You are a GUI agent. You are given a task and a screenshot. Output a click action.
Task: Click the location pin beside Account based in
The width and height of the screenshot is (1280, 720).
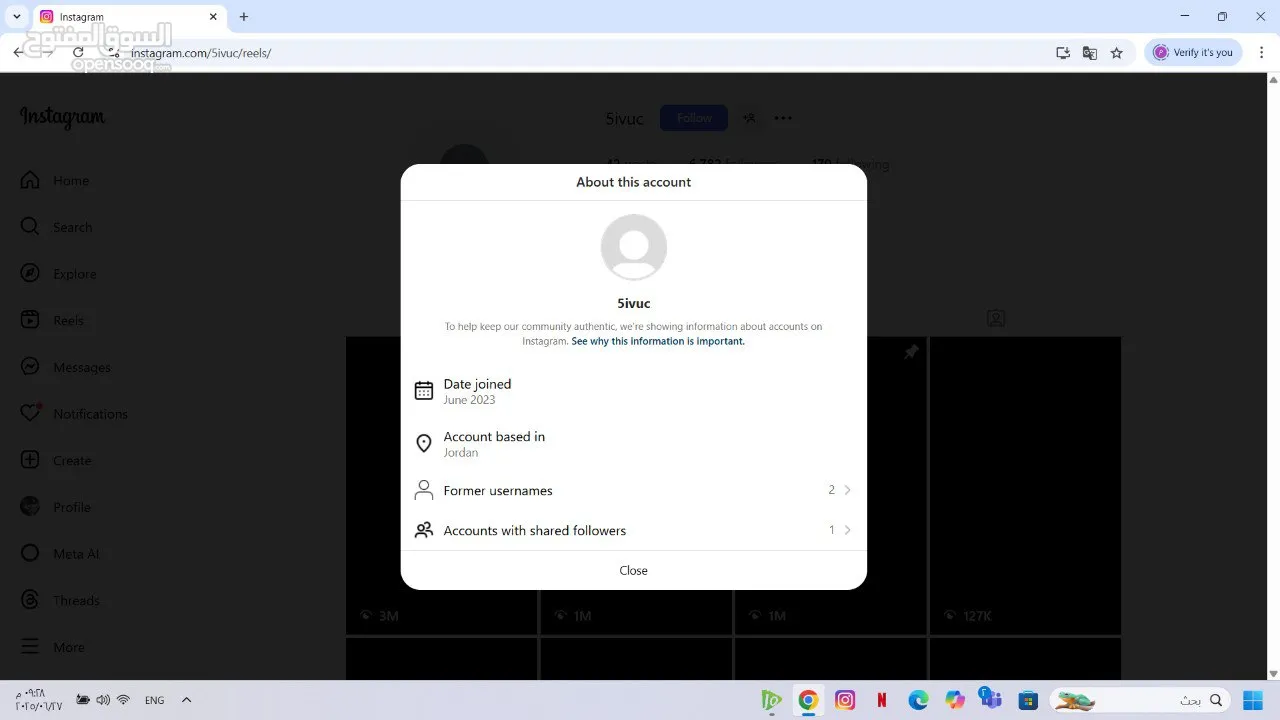point(424,443)
